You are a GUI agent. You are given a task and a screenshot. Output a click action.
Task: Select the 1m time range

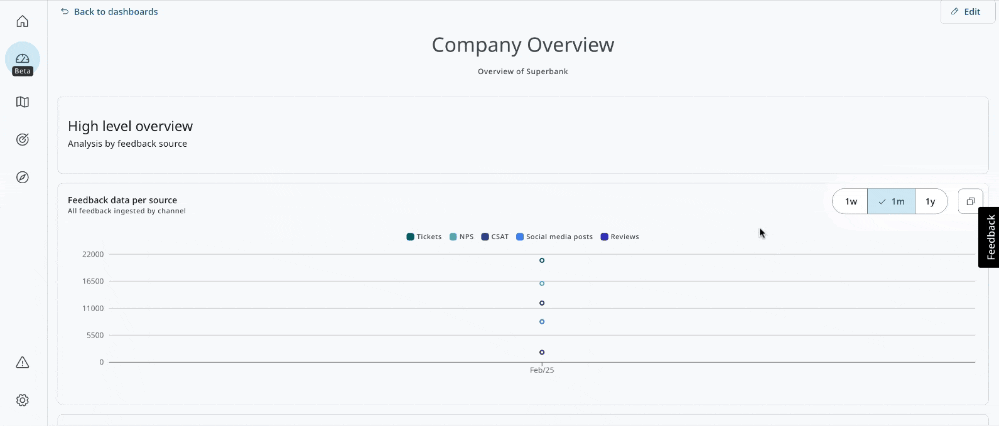coord(891,201)
